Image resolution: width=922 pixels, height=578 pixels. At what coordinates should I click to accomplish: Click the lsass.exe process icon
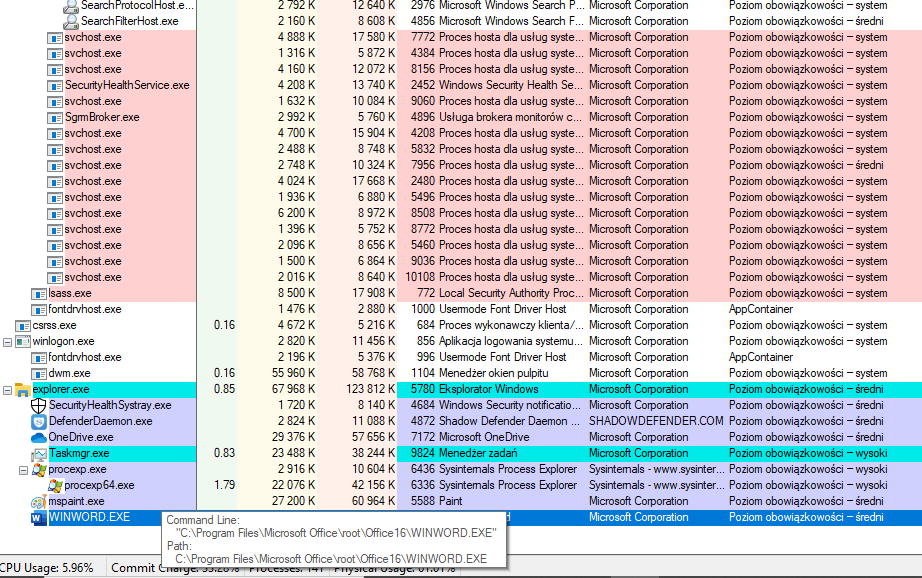39,293
